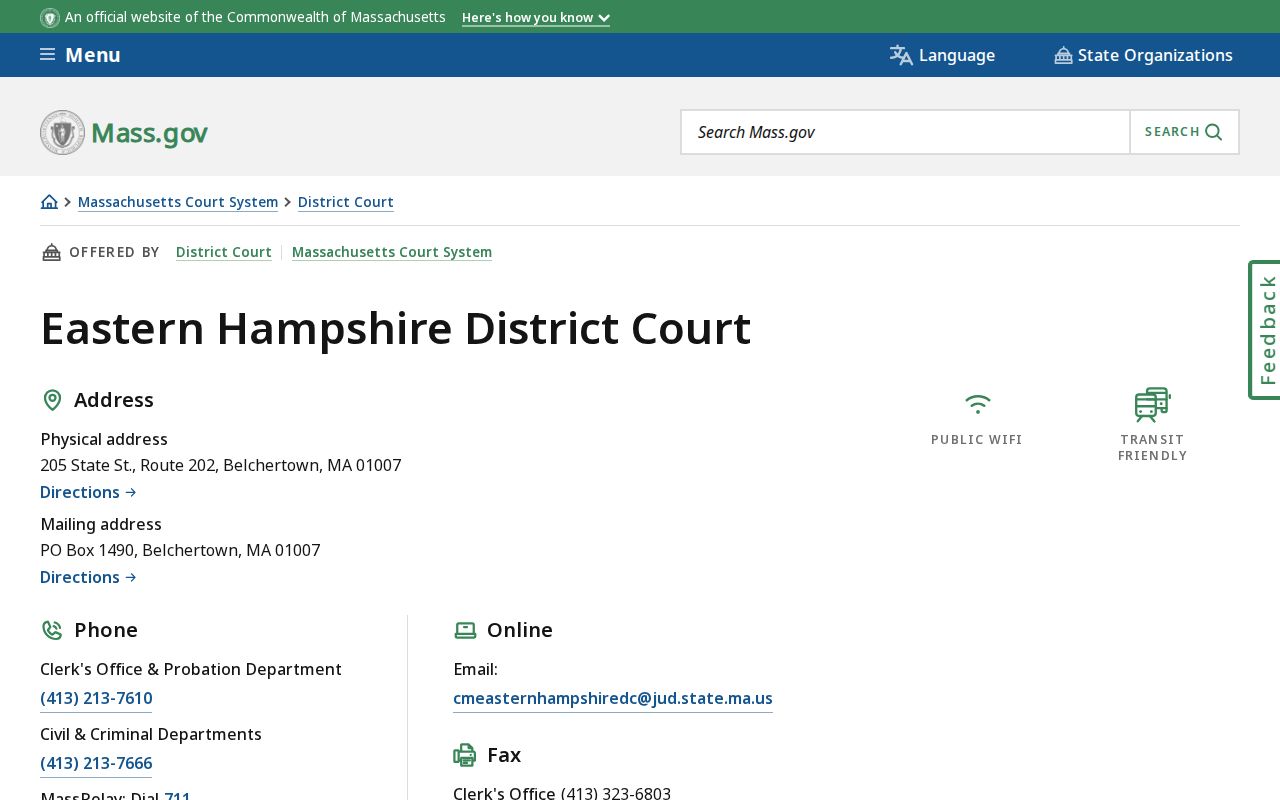The image size is (1280, 800).
Task: Go to Mass.gov home via wordmark
Action: [x=150, y=133]
